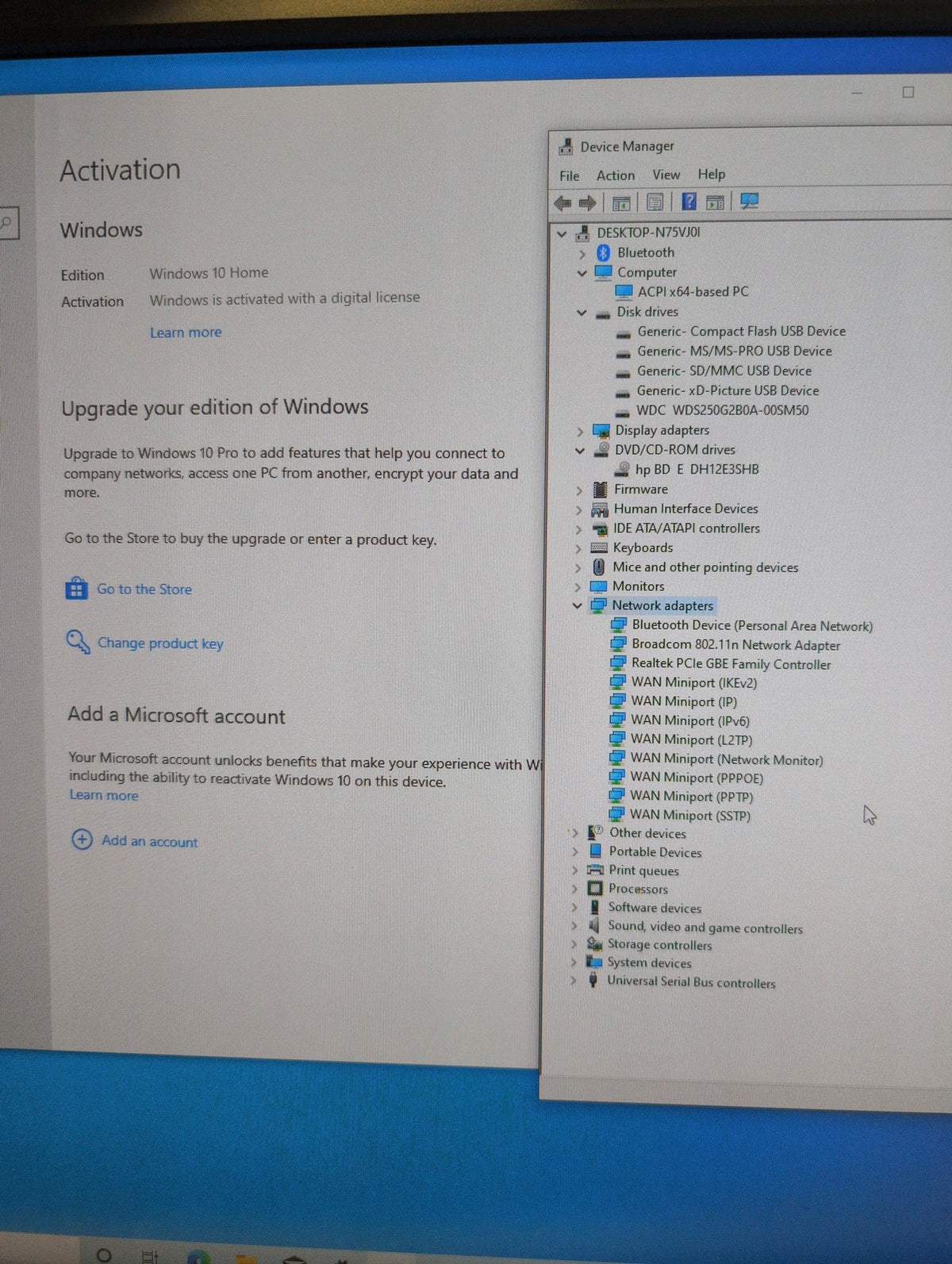Screen dimensions: 952x1264
Task: Click the Software devices category icon
Action: pos(594,907)
